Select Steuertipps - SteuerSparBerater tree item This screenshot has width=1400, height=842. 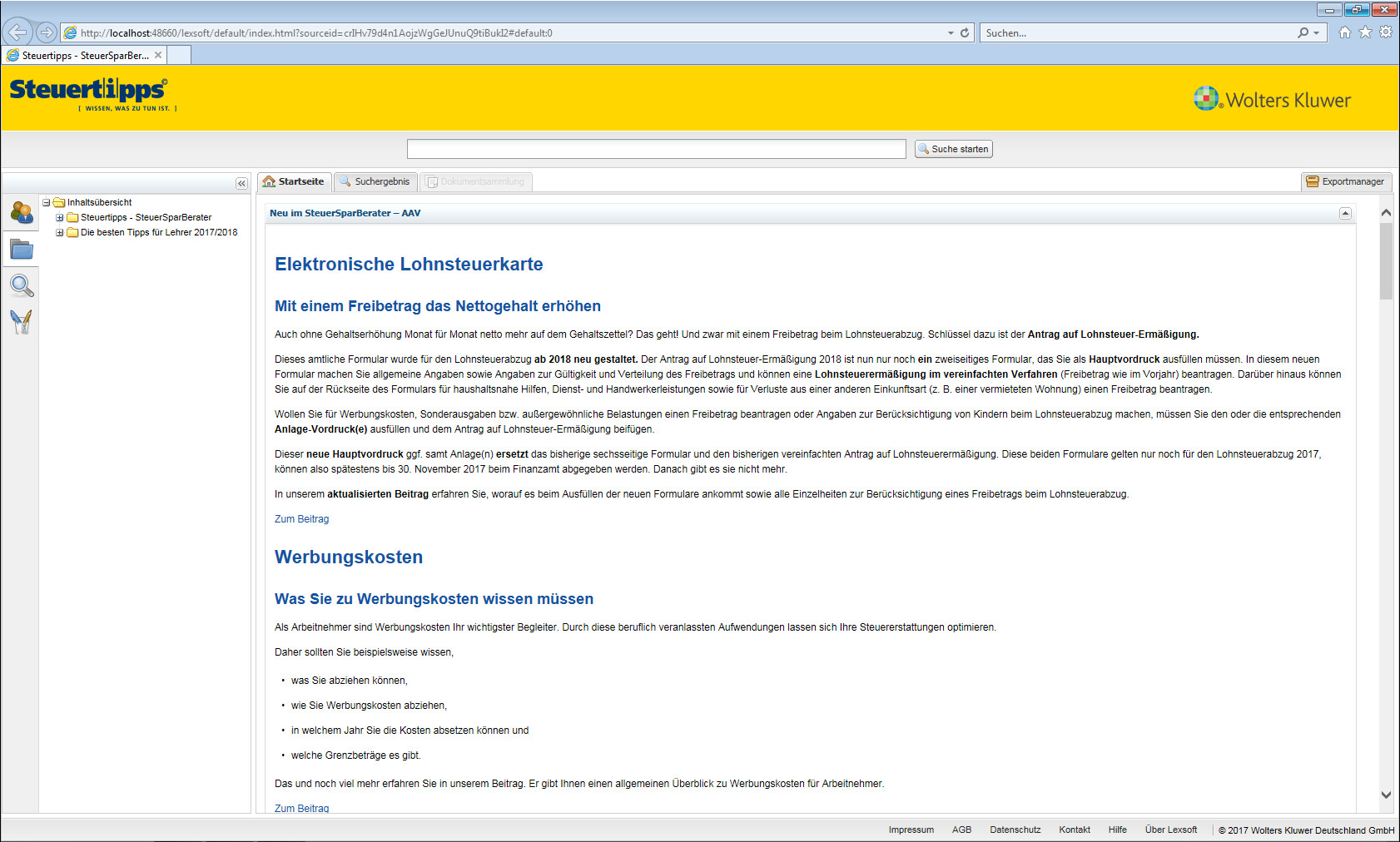coord(146,217)
